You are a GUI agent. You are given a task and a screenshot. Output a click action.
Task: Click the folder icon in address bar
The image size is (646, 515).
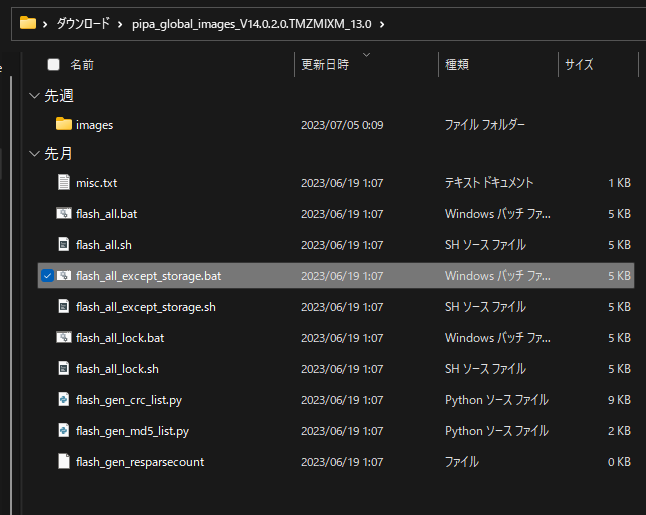point(28,23)
